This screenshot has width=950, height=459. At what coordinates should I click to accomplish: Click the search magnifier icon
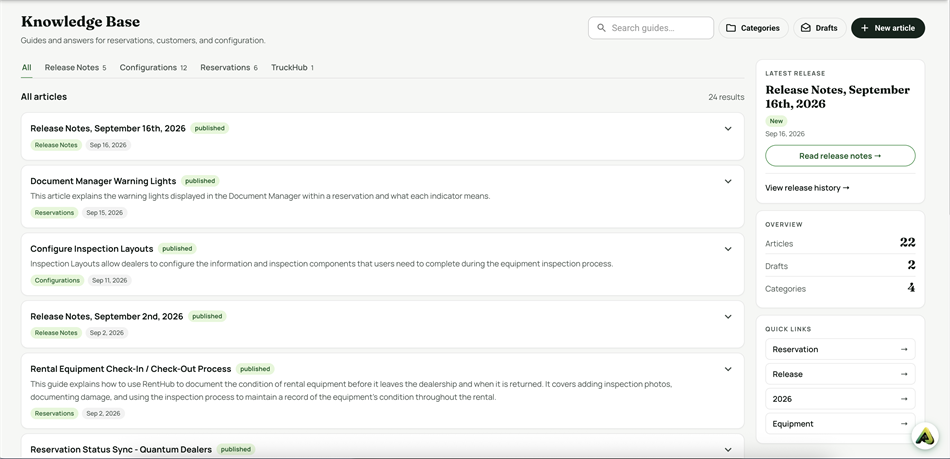tap(601, 28)
